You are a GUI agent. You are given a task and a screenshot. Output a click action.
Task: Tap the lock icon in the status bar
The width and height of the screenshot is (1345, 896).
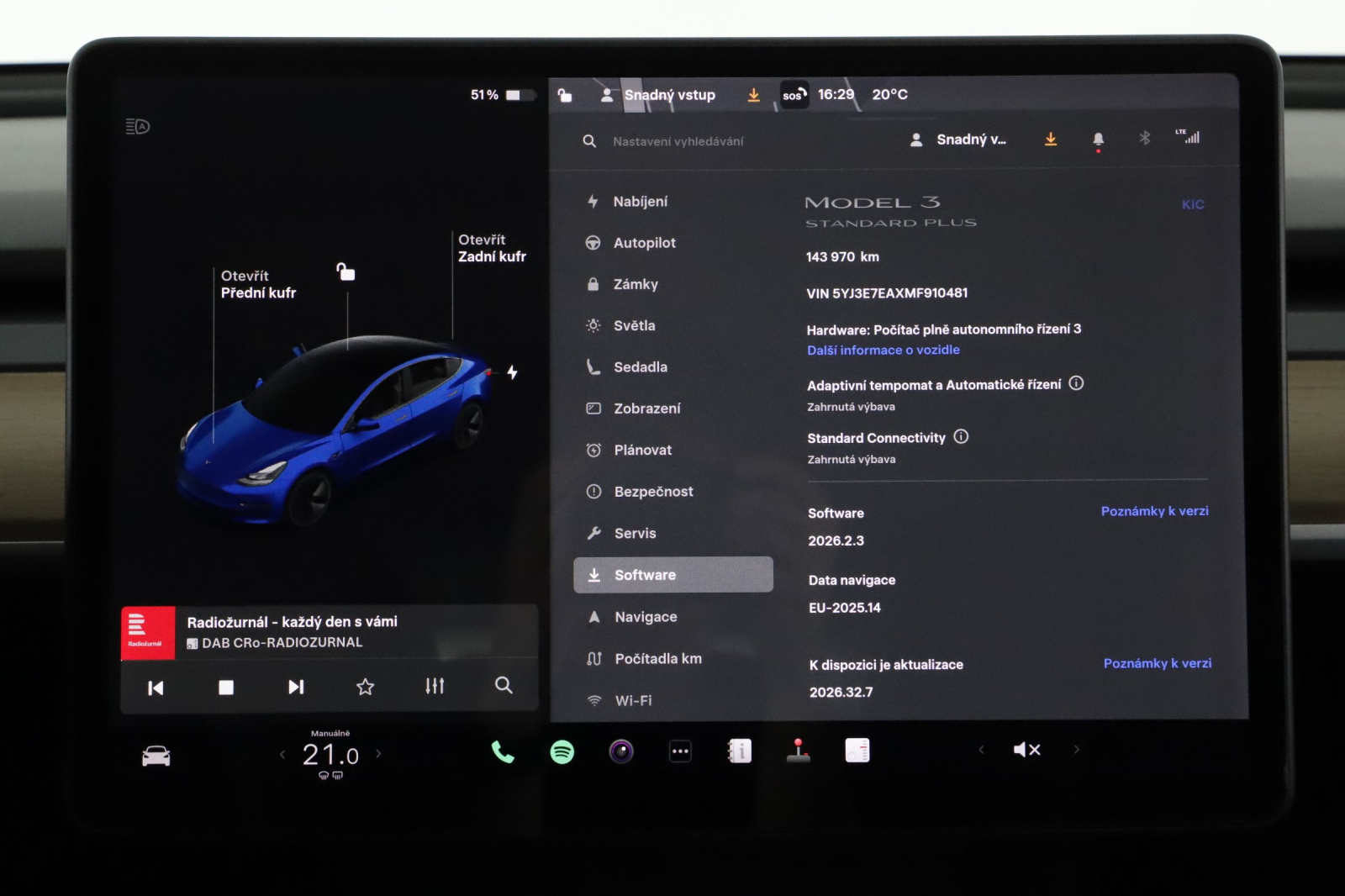(x=565, y=95)
